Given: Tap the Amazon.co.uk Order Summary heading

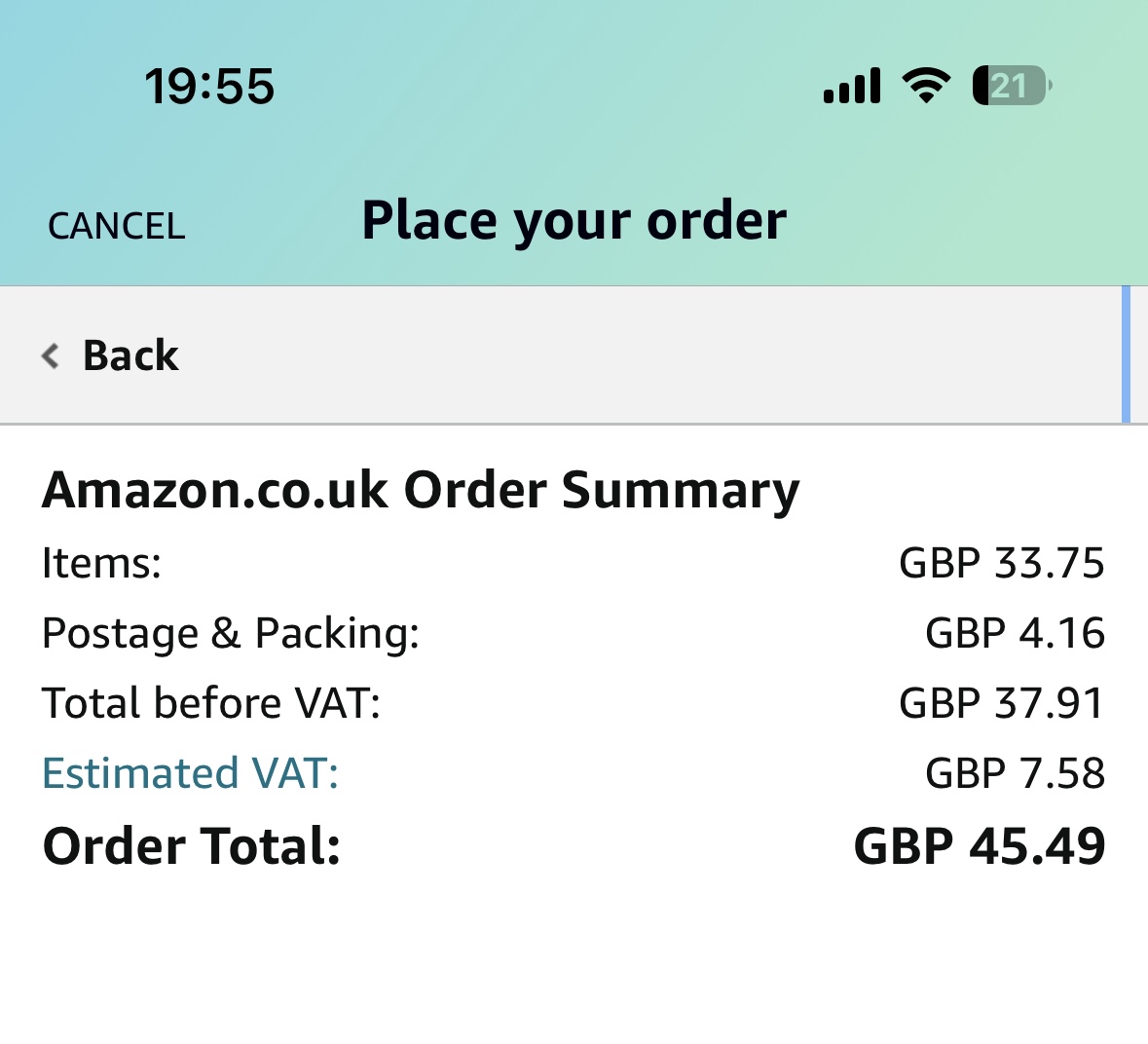Looking at the screenshot, I should point(421,491).
